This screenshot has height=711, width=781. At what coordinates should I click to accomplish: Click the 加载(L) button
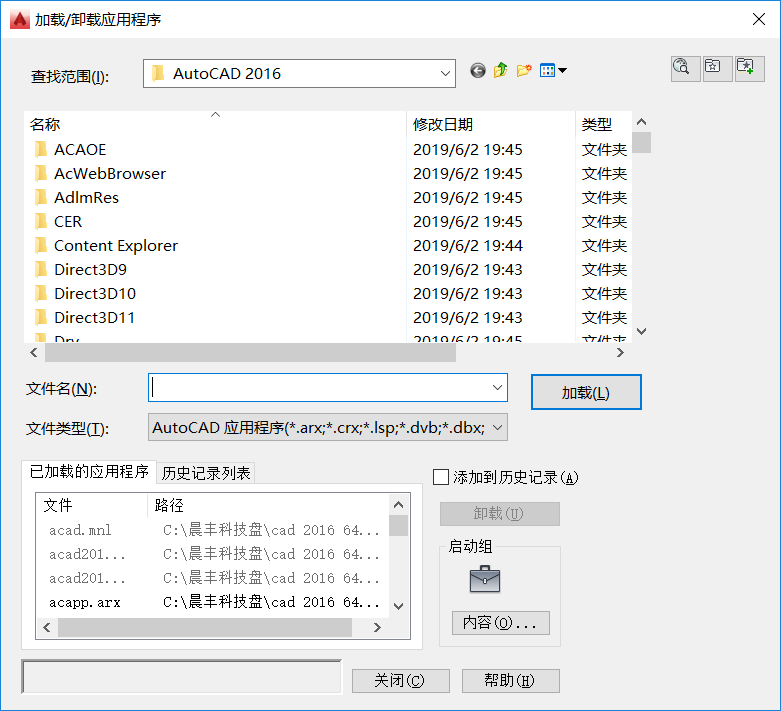tap(586, 392)
